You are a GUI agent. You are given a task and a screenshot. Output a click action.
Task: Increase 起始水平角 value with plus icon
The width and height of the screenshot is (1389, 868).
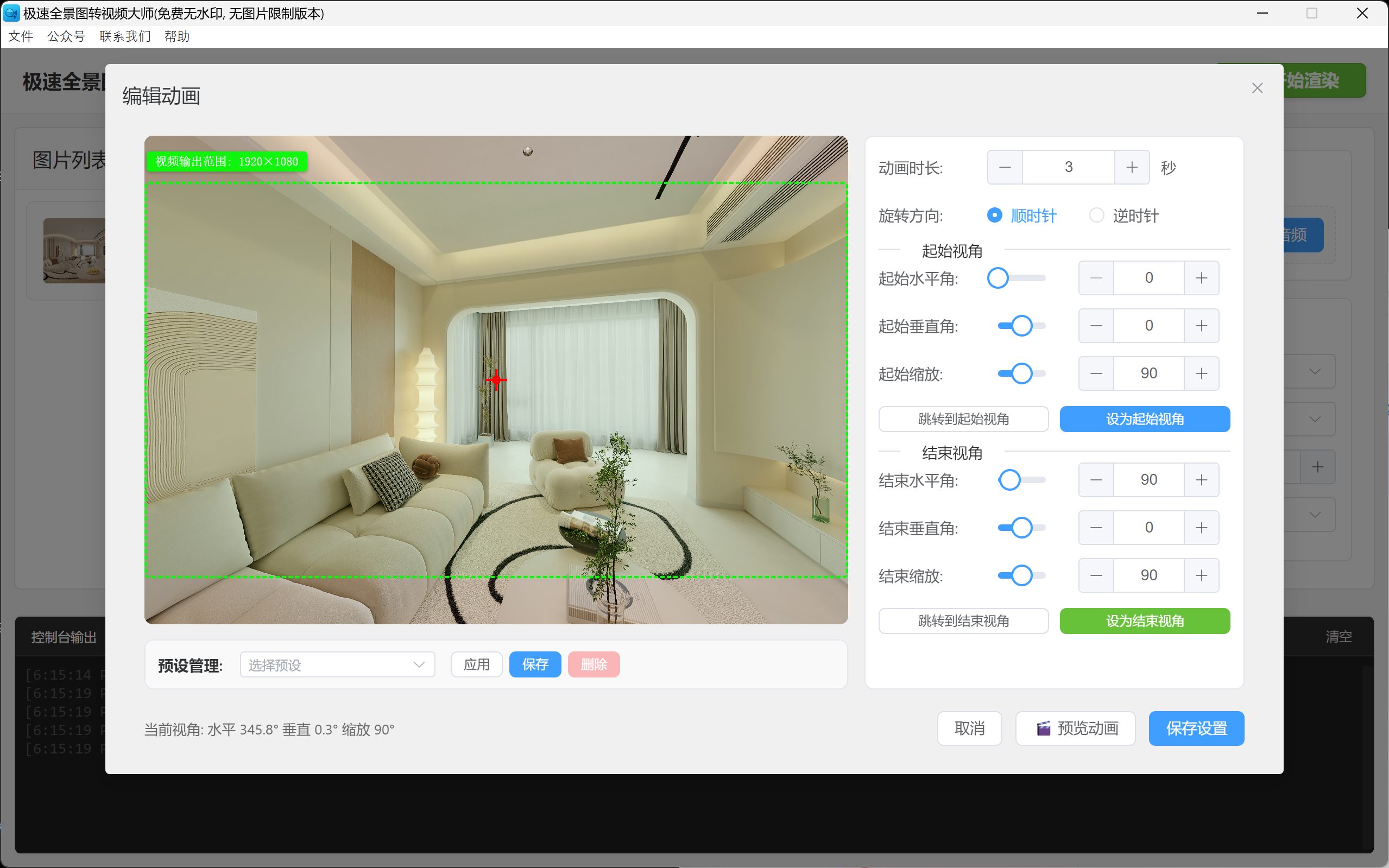point(1201,278)
